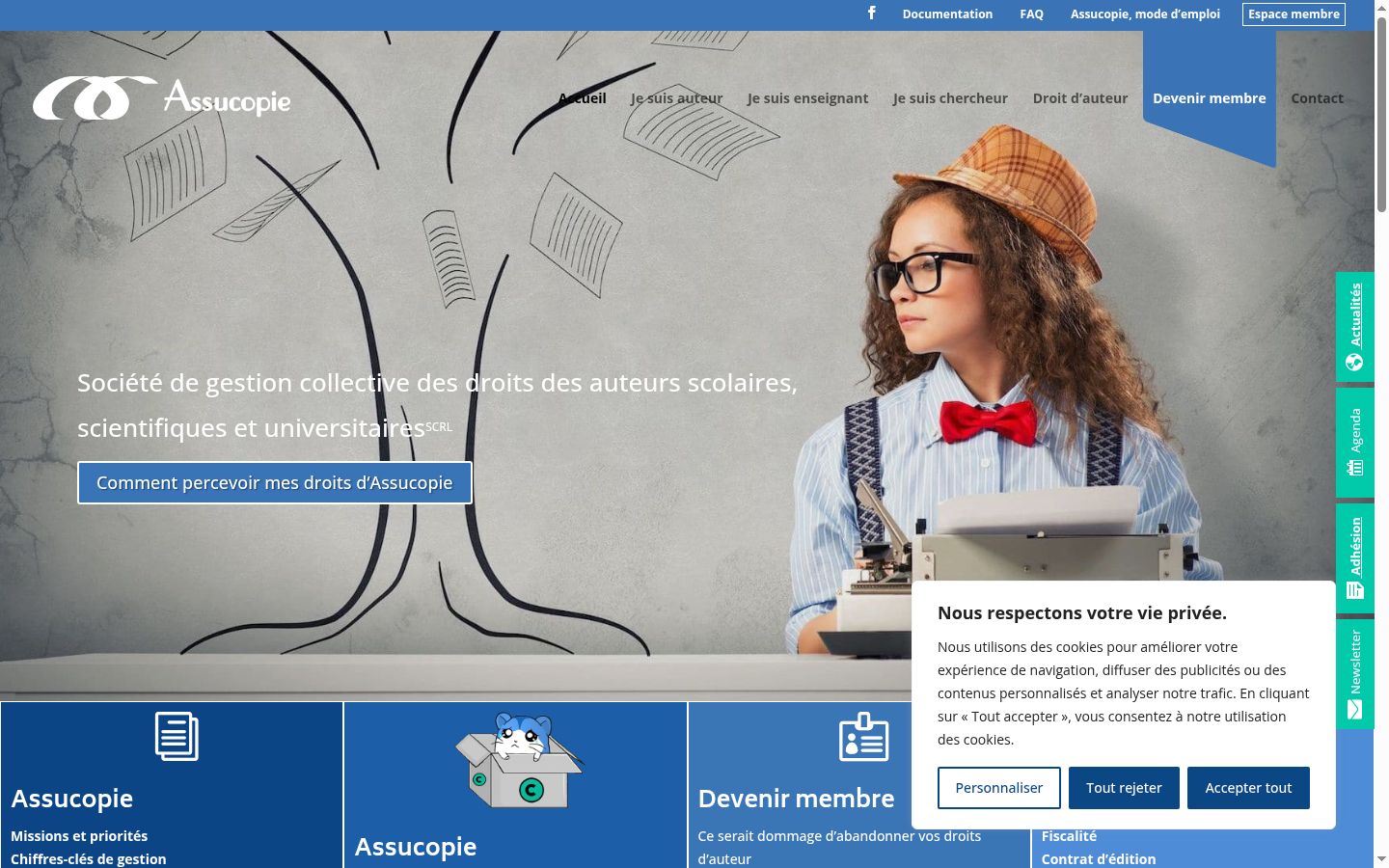
Task: Open Chiffres-clés de gestion link
Action: [89, 858]
